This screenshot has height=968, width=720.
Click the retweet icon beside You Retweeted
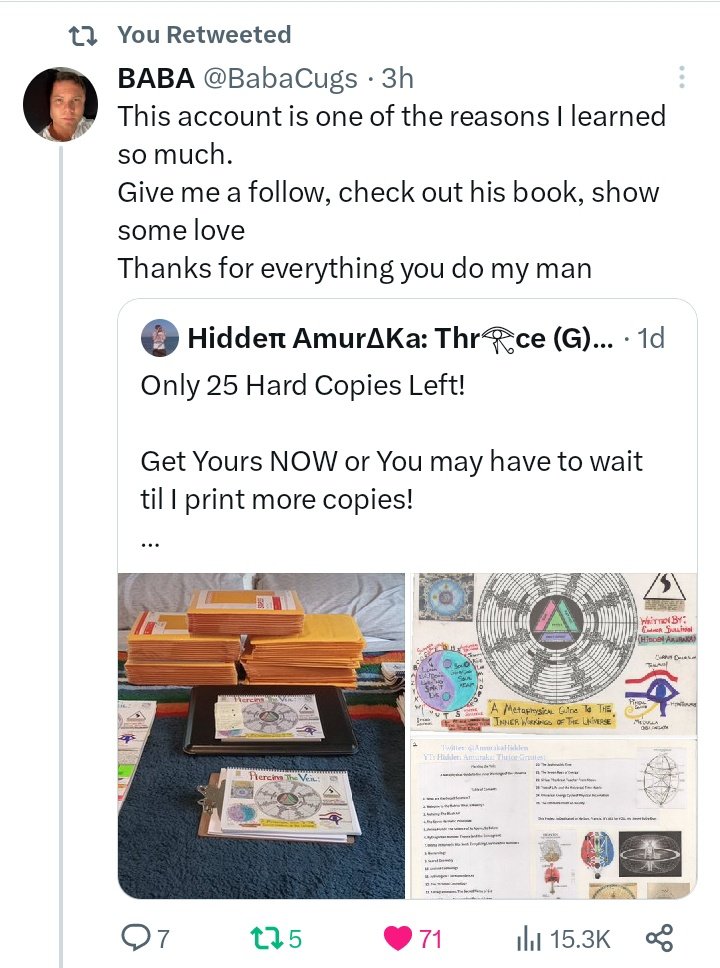tap(82, 36)
